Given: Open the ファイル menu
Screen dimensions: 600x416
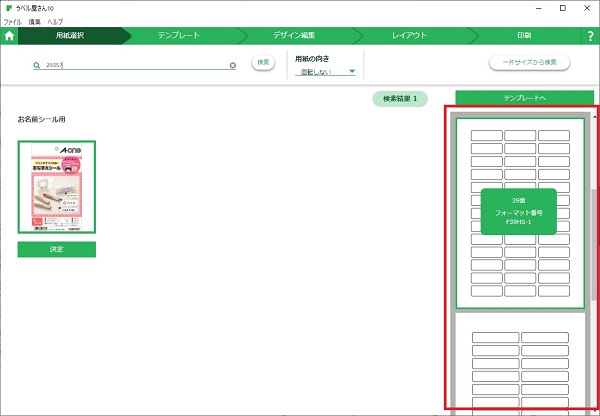Looking at the screenshot, I should coord(12,21).
